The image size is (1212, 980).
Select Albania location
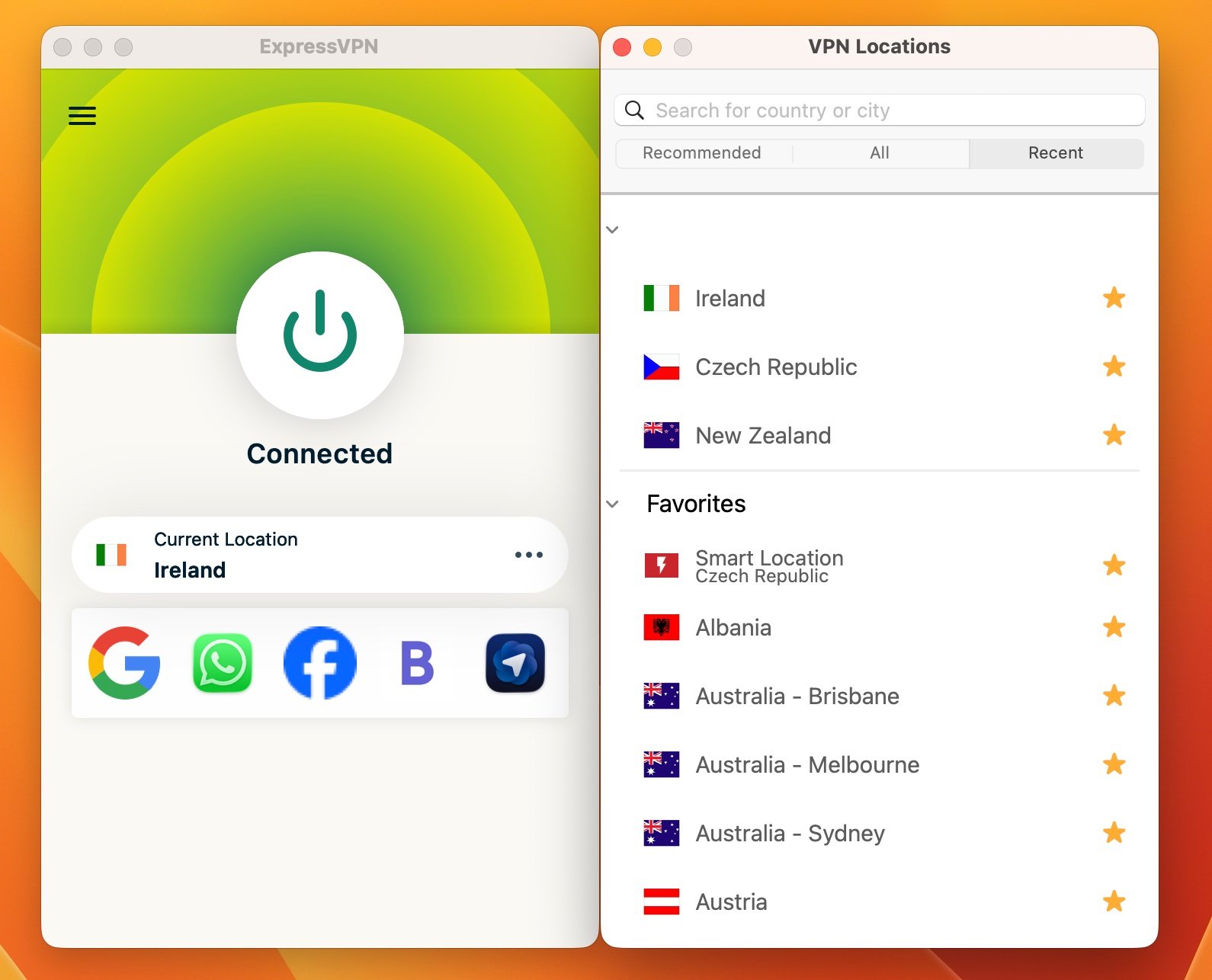pyautogui.click(x=880, y=627)
